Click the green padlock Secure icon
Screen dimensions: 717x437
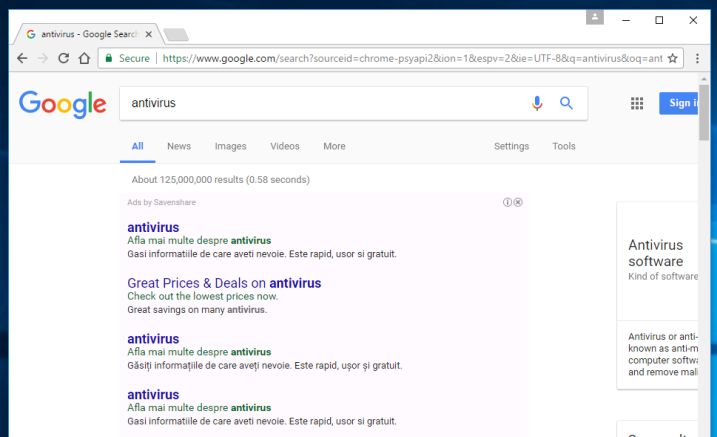108,58
